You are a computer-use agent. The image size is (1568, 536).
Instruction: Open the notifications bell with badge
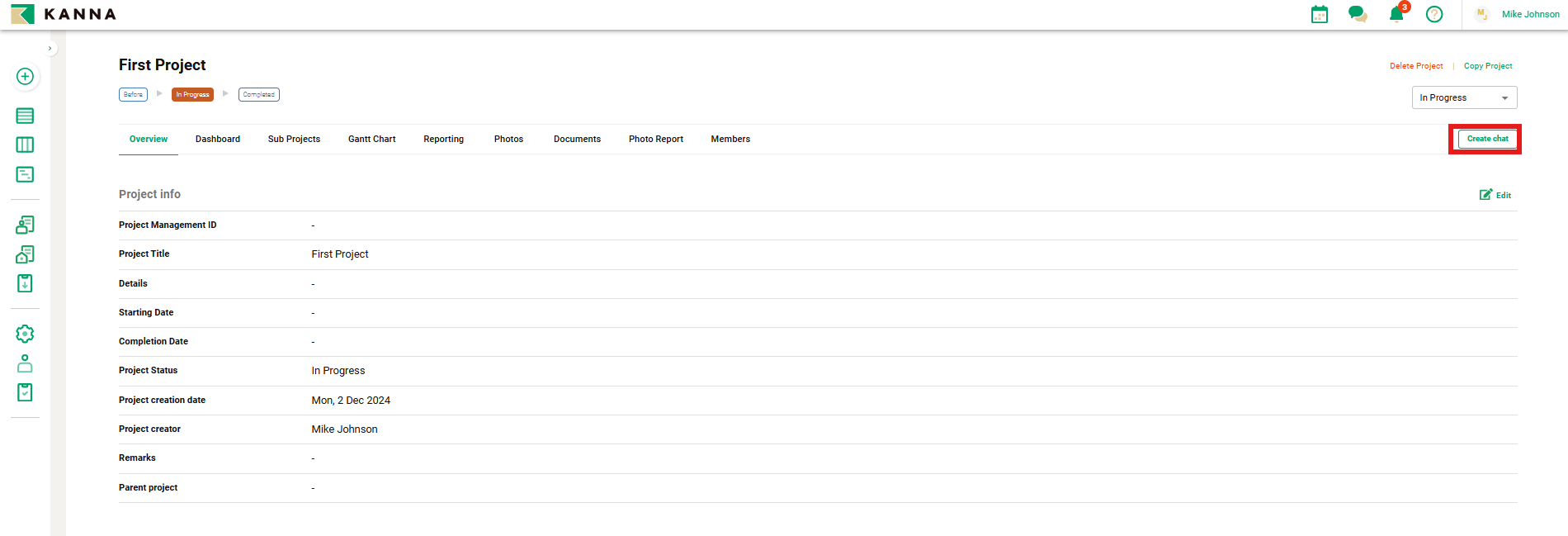pos(1396,14)
